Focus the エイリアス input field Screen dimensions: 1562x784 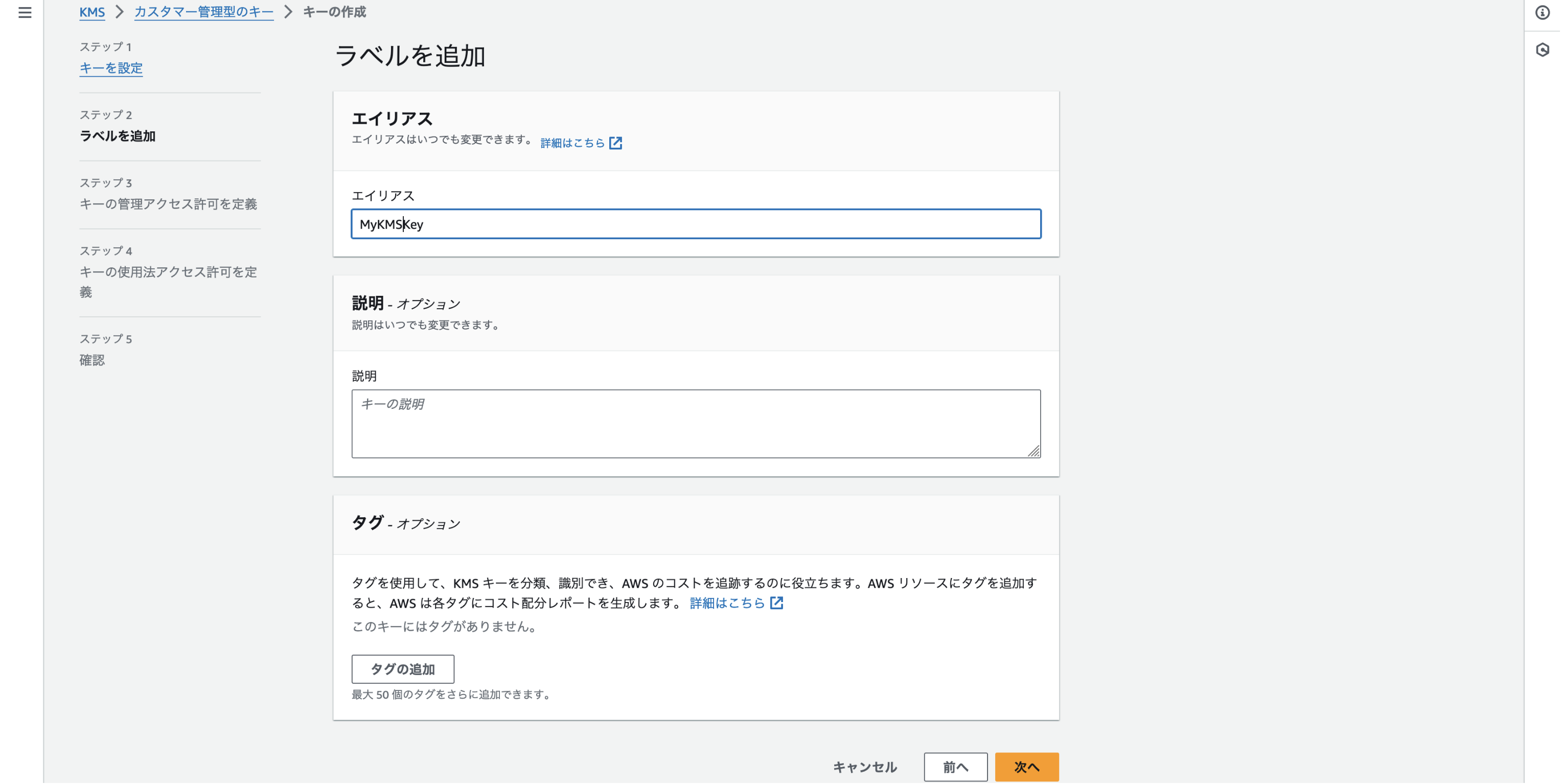tap(696, 224)
